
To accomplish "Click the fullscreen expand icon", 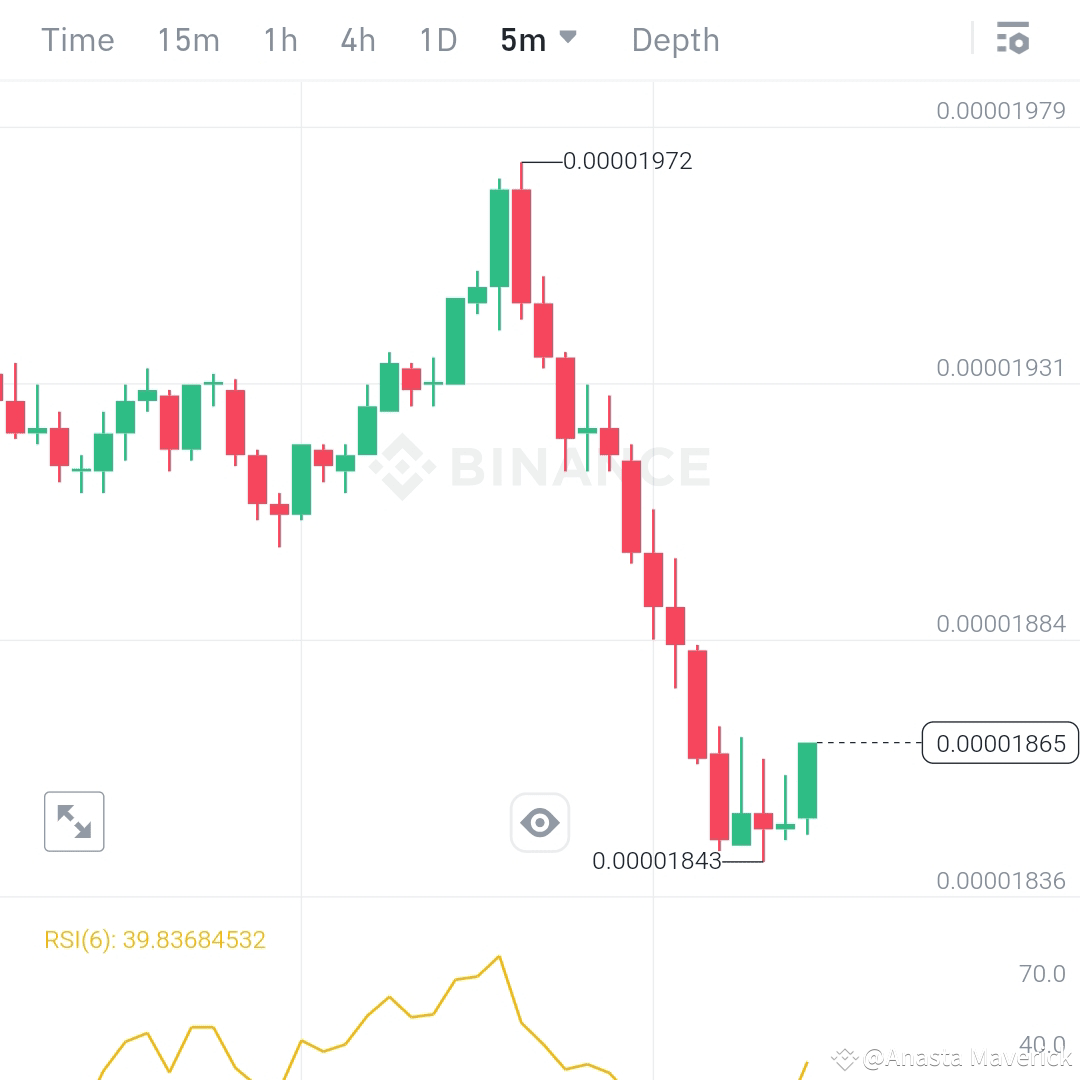I will click(x=75, y=821).
